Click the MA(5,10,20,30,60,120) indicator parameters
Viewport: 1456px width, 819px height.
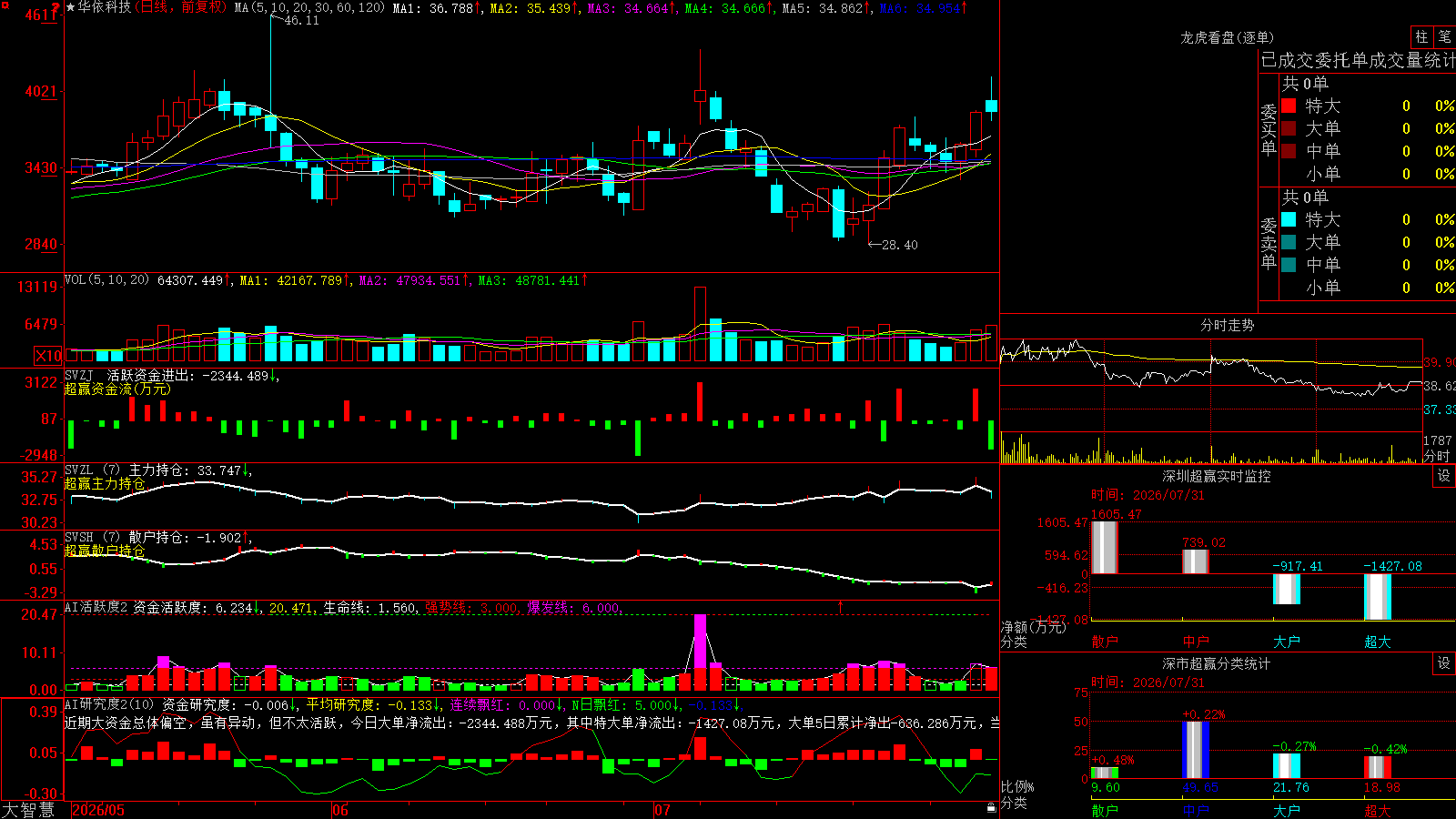pyautogui.click(x=309, y=7)
